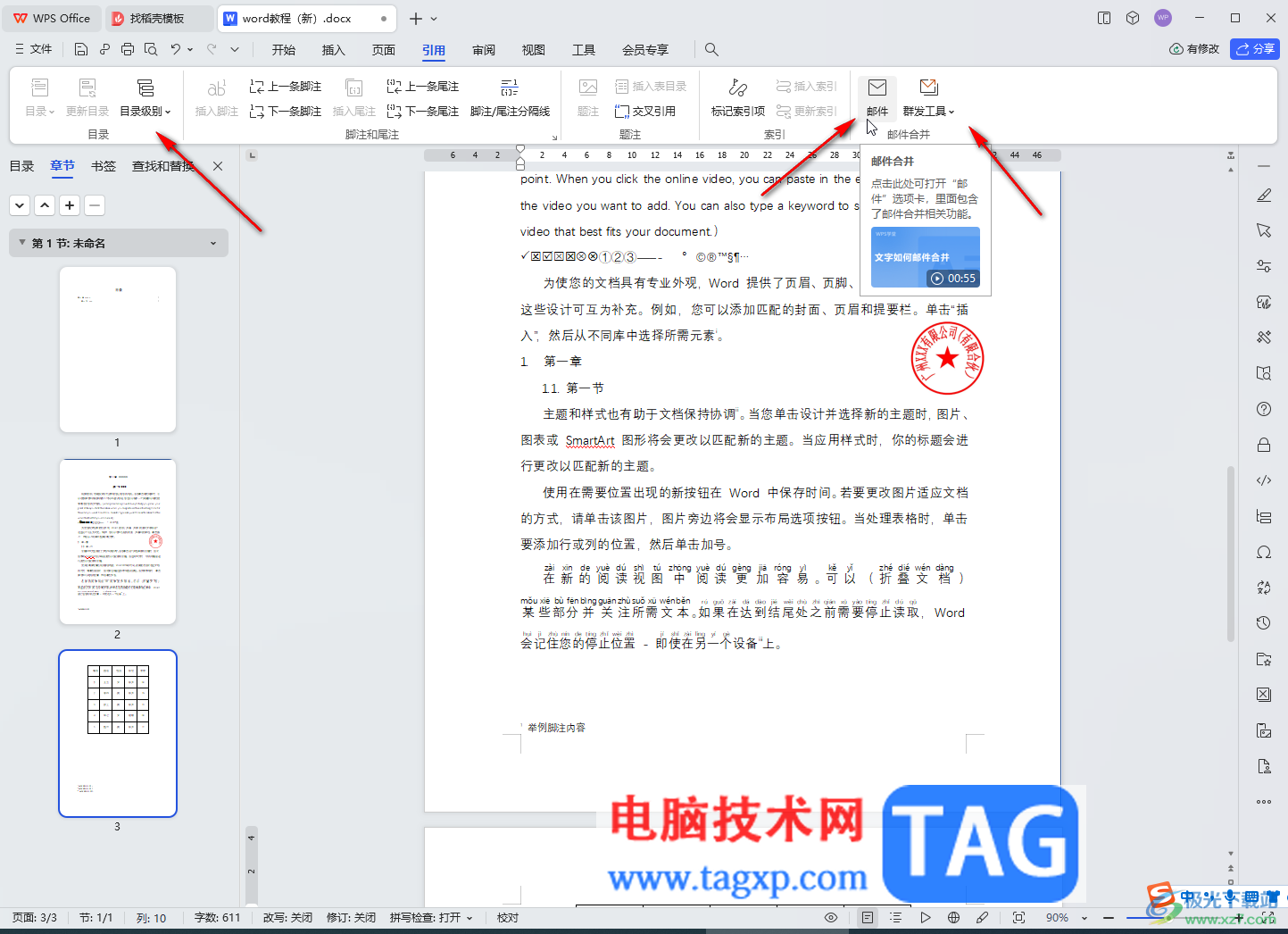Toggle 改写 overwrite mode status

tap(287, 917)
